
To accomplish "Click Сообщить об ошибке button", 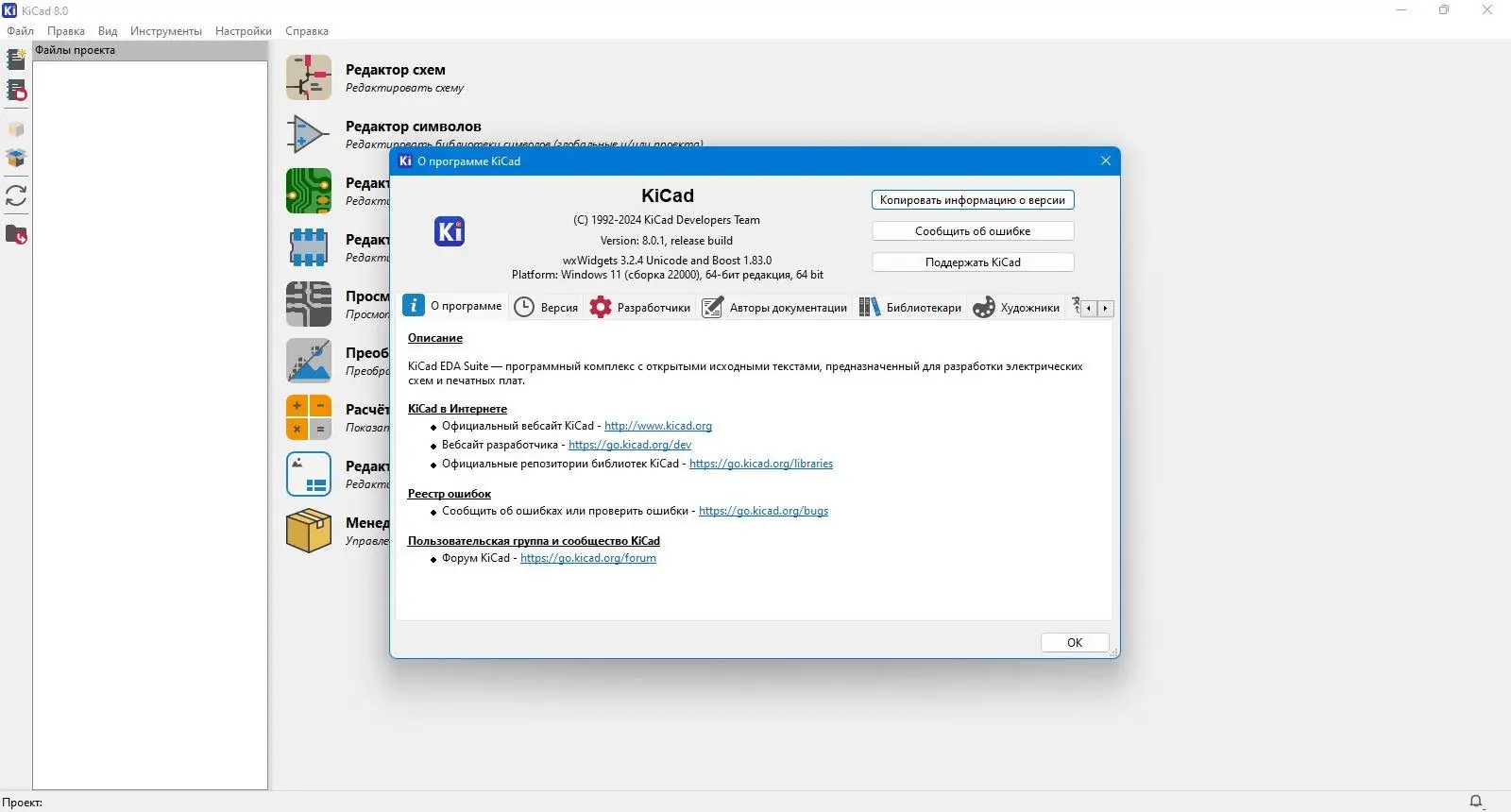I will [x=973, y=231].
